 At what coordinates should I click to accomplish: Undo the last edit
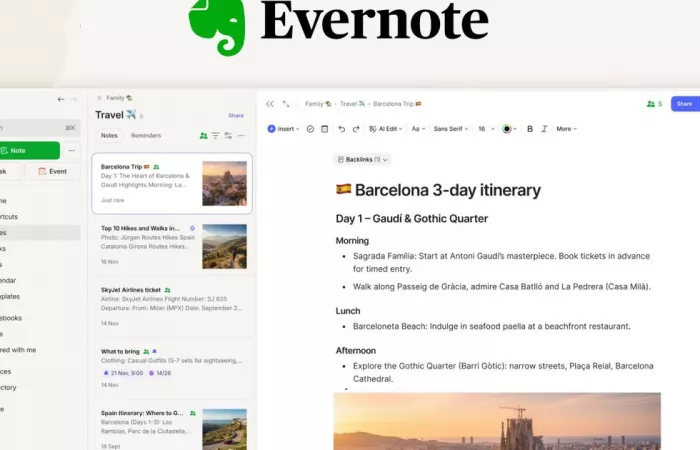point(342,129)
